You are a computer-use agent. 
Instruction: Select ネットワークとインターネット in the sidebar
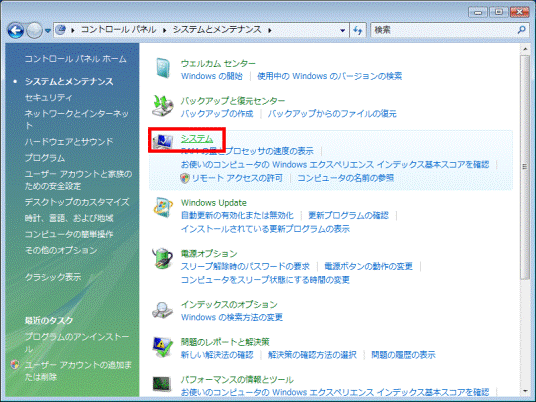(77, 119)
